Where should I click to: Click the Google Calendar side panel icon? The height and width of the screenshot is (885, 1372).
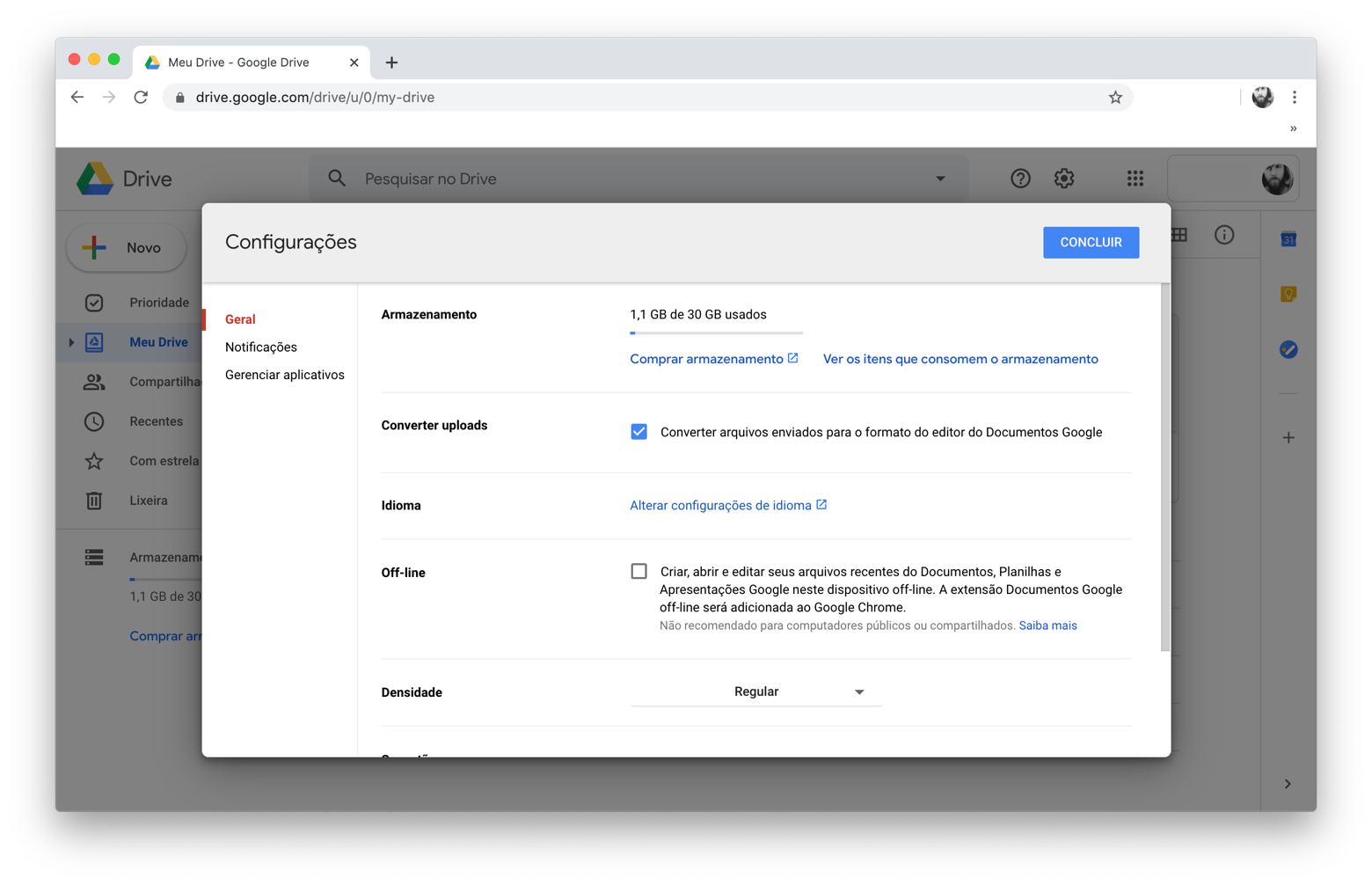click(x=1288, y=239)
